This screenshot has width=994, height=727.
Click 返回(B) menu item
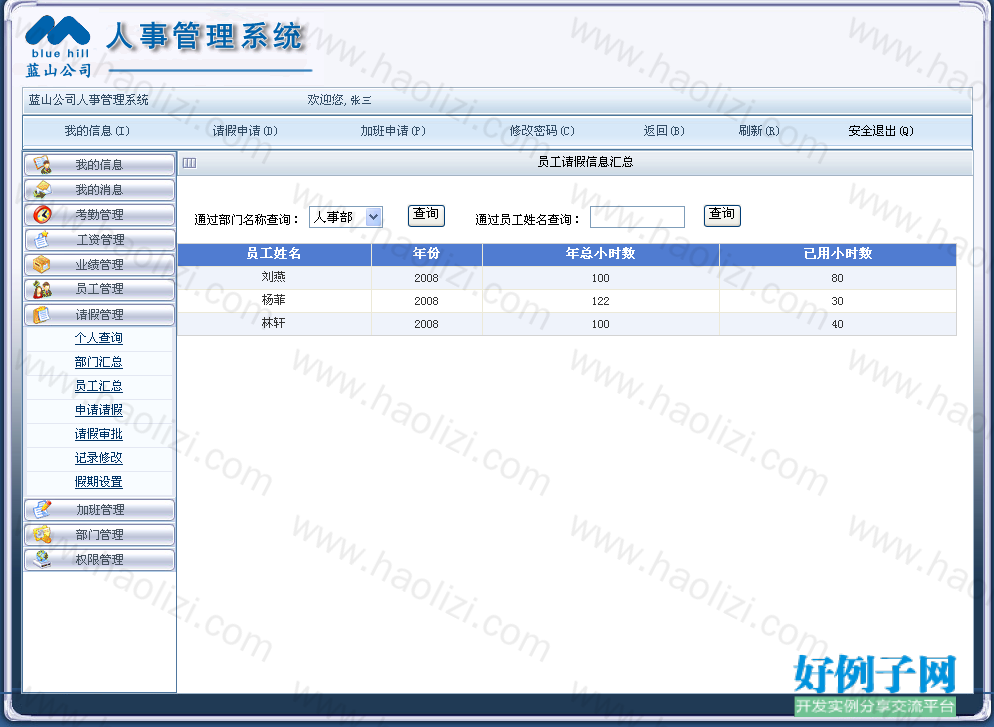(664, 131)
